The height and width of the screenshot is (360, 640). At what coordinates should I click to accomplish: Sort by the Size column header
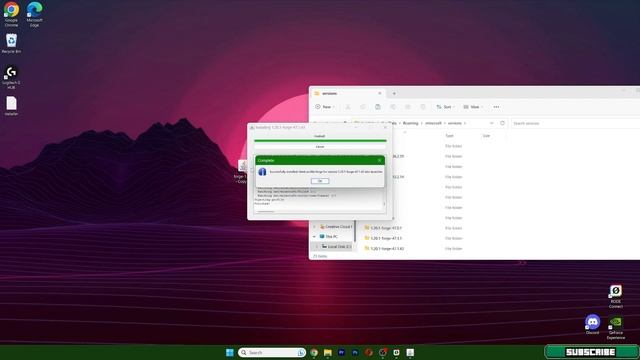pyautogui.click(x=486, y=136)
